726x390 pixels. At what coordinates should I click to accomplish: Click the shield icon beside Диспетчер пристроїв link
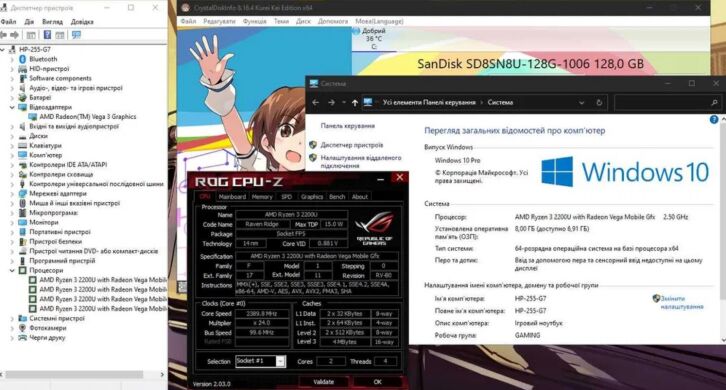pyautogui.click(x=313, y=145)
